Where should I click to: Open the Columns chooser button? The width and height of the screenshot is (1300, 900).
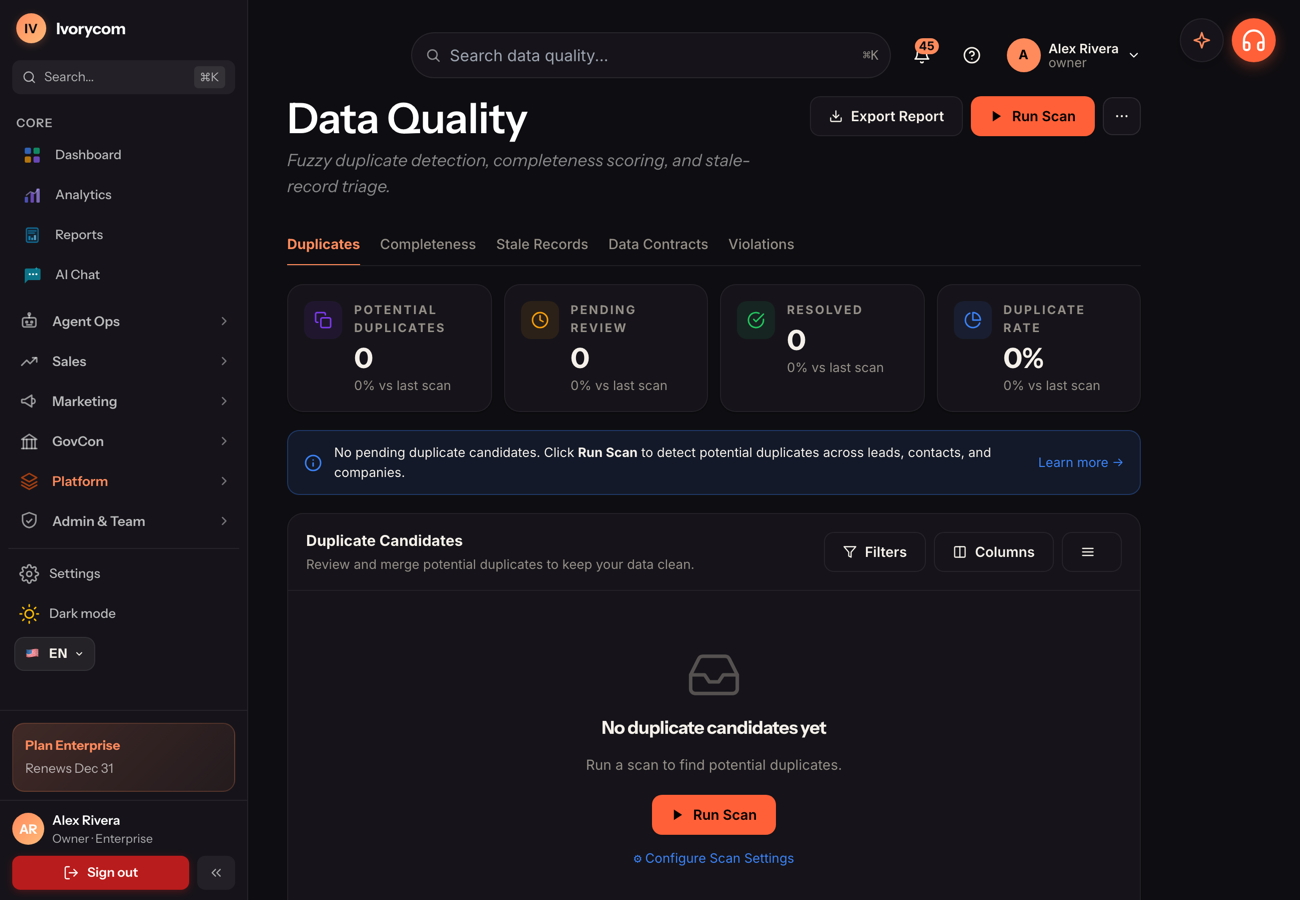pyautogui.click(x=994, y=552)
